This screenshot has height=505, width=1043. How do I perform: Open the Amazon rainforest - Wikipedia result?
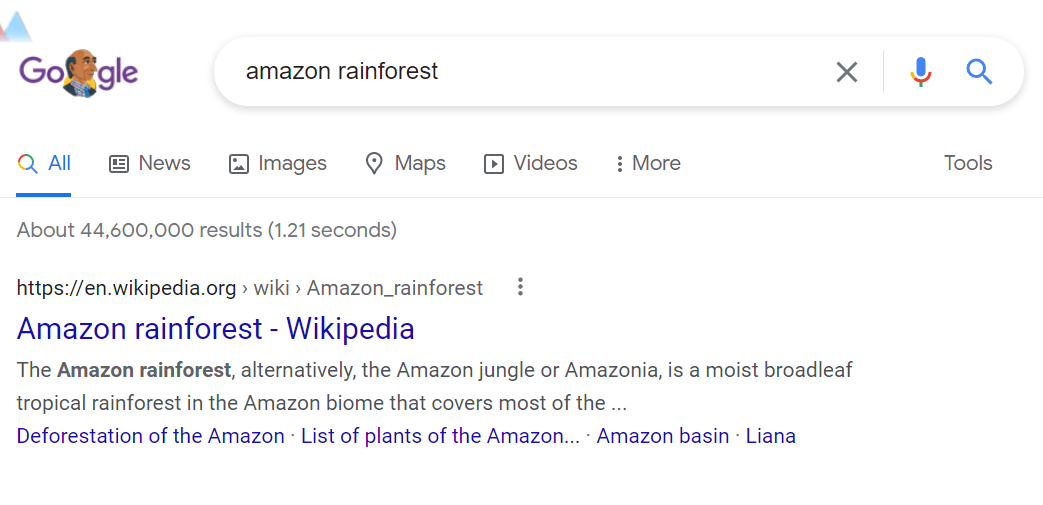pyautogui.click(x=215, y=328)
